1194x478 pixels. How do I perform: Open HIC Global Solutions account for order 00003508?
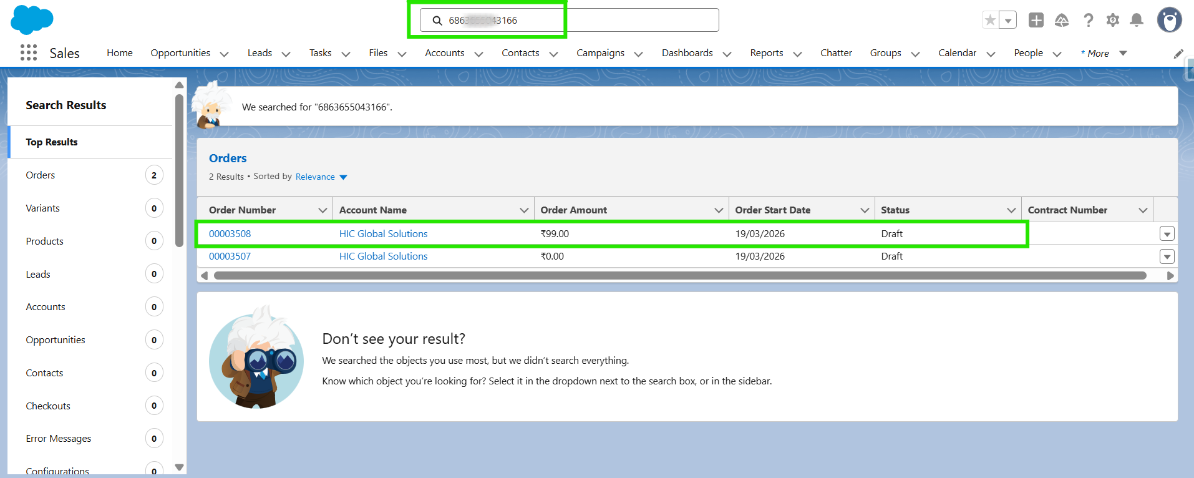tap(383, 234)
